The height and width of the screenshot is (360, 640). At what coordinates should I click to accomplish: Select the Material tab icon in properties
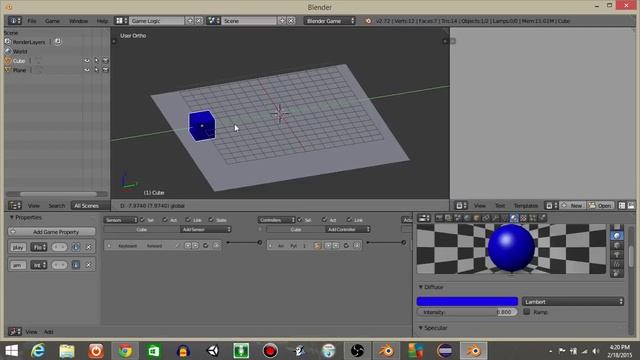[514, 218]
